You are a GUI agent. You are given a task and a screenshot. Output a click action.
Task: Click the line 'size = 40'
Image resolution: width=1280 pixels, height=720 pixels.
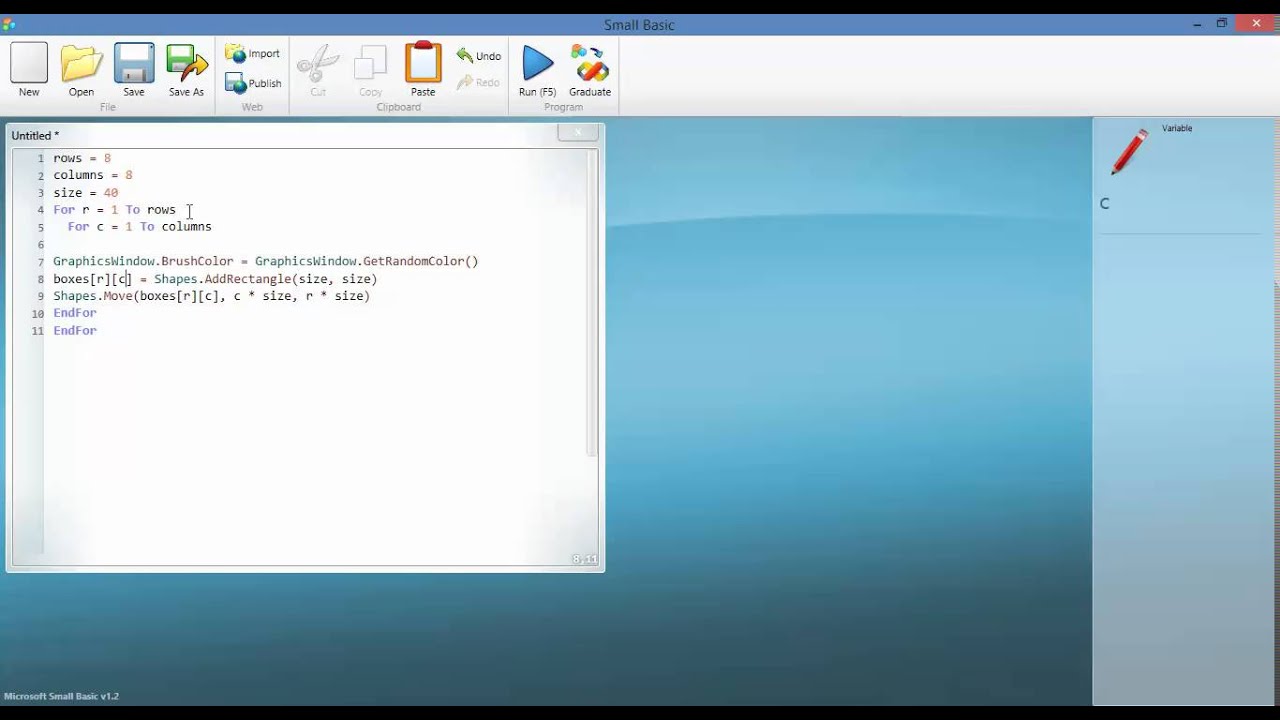[86, 193]
